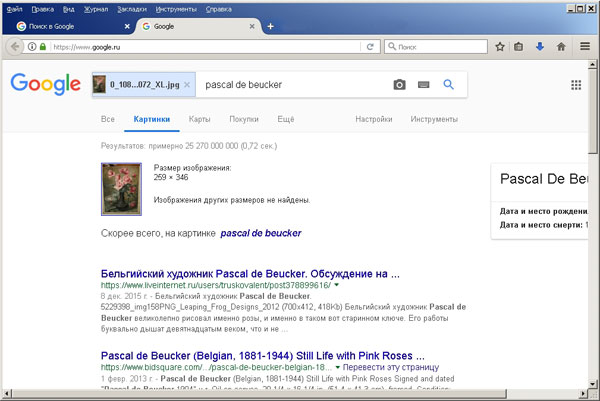Switch to the "Поиск в Google" tab
Screen dimensions: 600x401
coord(71,26)
